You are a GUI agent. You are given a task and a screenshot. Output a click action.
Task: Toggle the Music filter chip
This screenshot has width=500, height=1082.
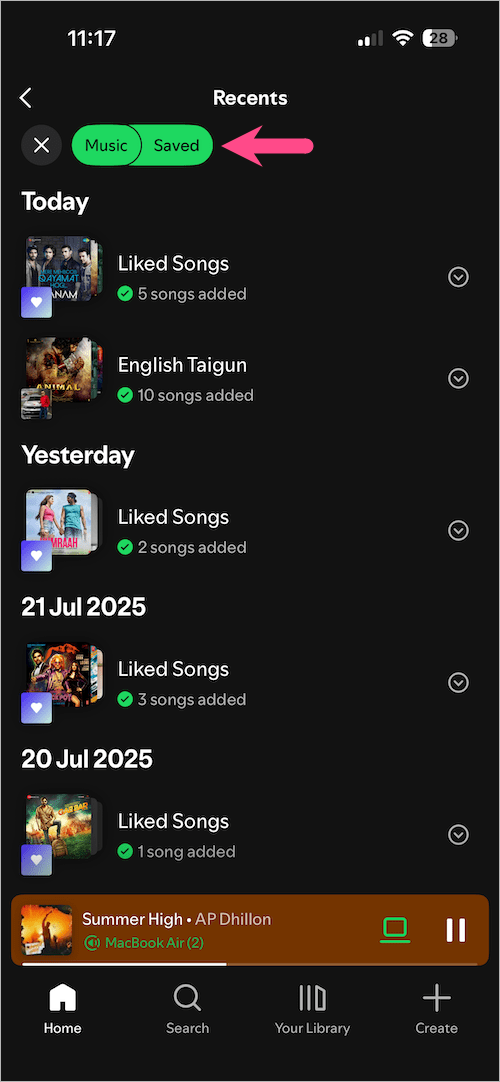coord(106,146)
